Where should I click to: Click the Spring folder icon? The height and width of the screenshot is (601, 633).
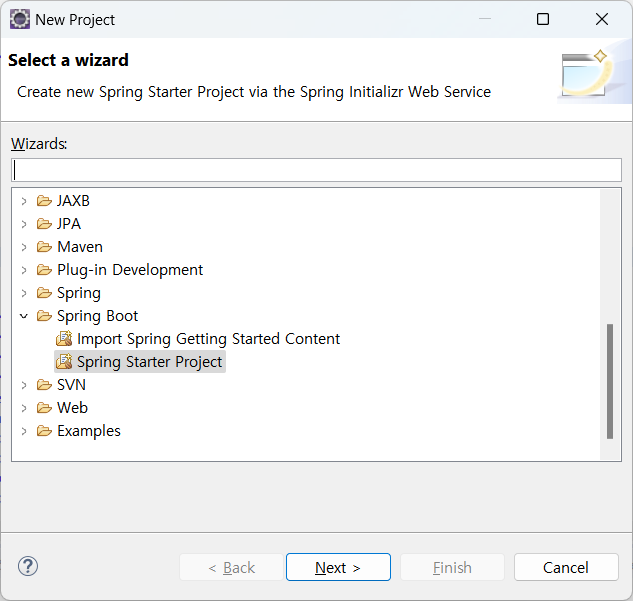point(44,293)
